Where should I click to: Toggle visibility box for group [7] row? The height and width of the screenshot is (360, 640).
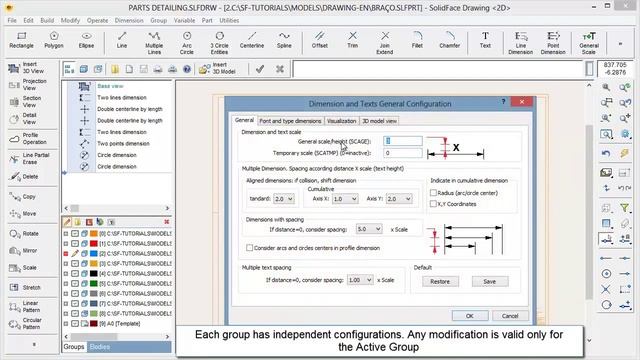point(75,304)
